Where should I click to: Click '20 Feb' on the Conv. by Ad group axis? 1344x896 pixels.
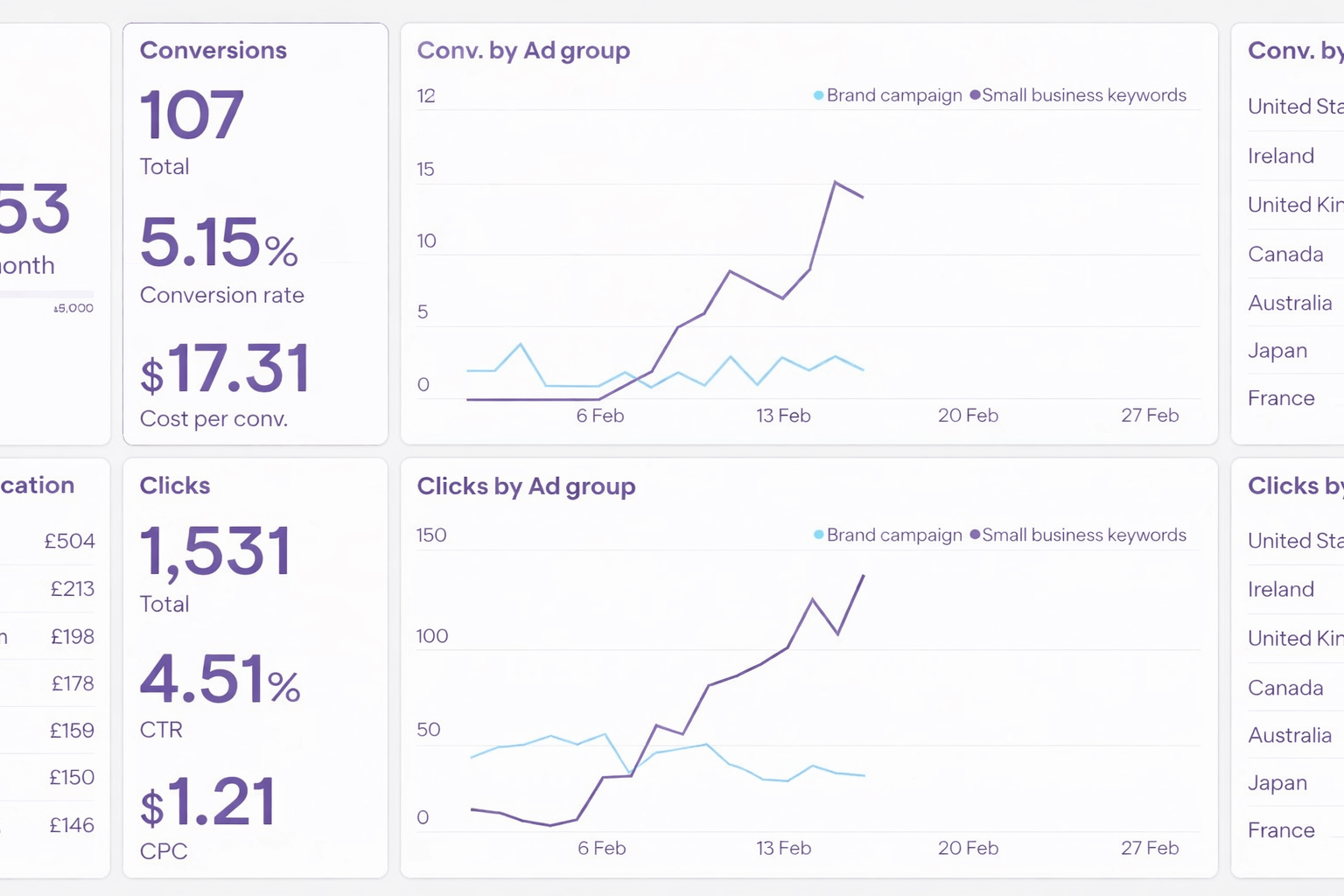click(x=968, y=416)
